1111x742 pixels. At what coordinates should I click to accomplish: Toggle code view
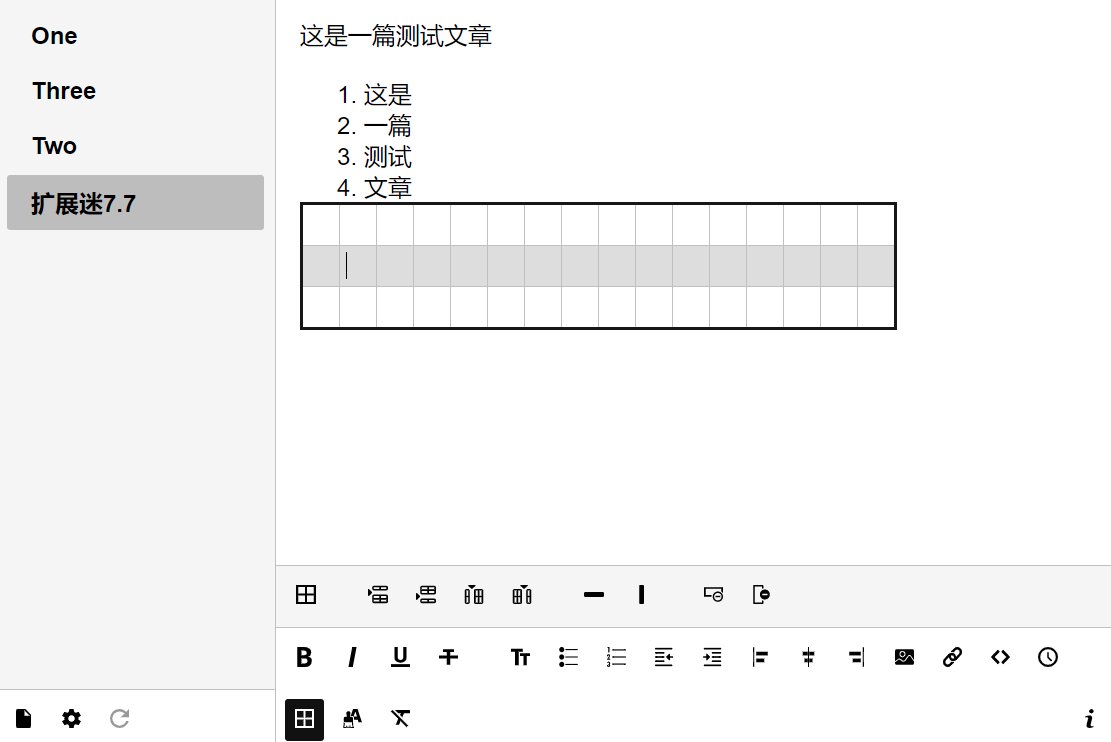coord(1000,658)
